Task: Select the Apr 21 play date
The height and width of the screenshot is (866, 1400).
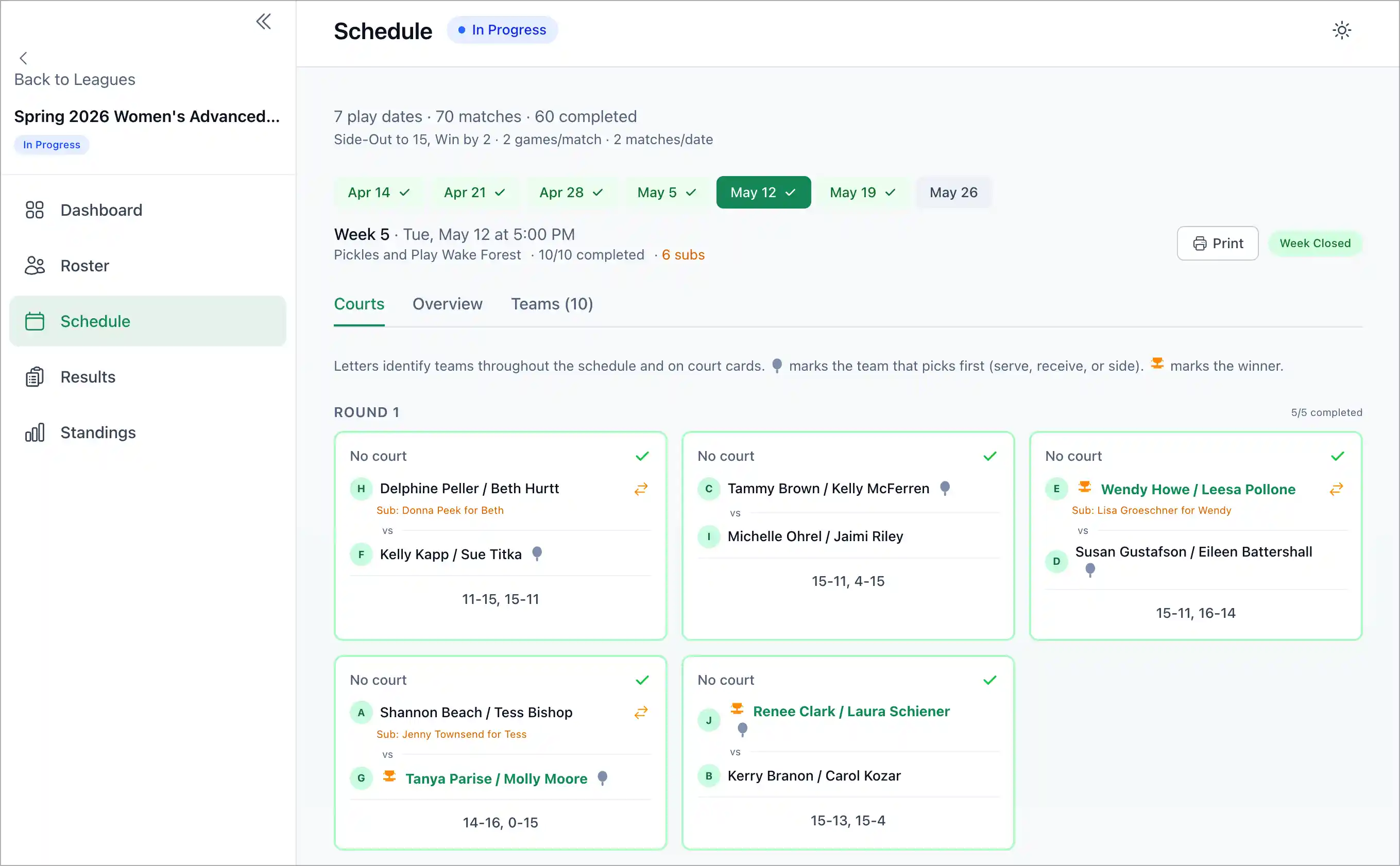Action: (474, 193)
